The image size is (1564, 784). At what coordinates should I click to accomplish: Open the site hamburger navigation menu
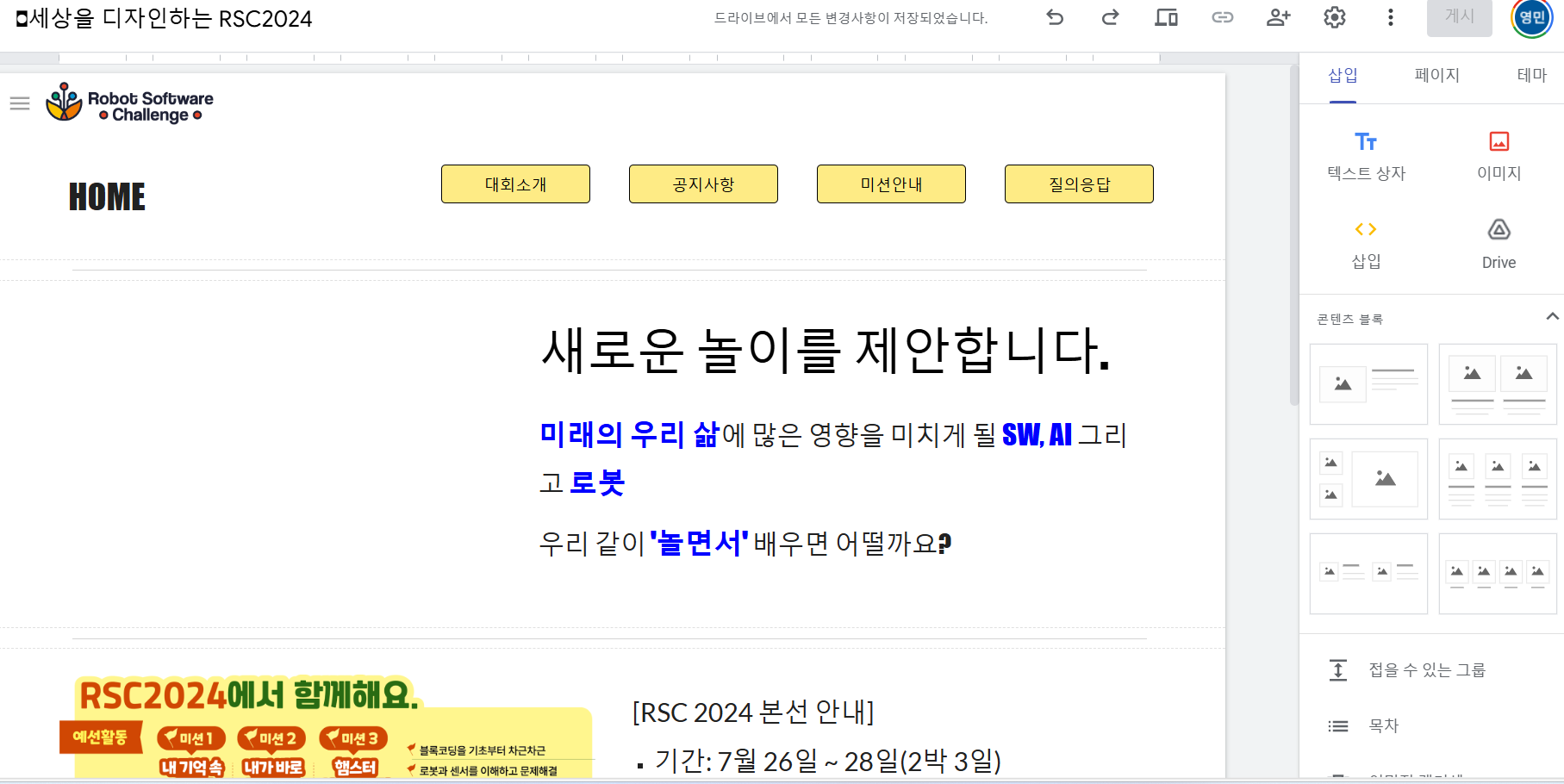(x=20, y=103)
